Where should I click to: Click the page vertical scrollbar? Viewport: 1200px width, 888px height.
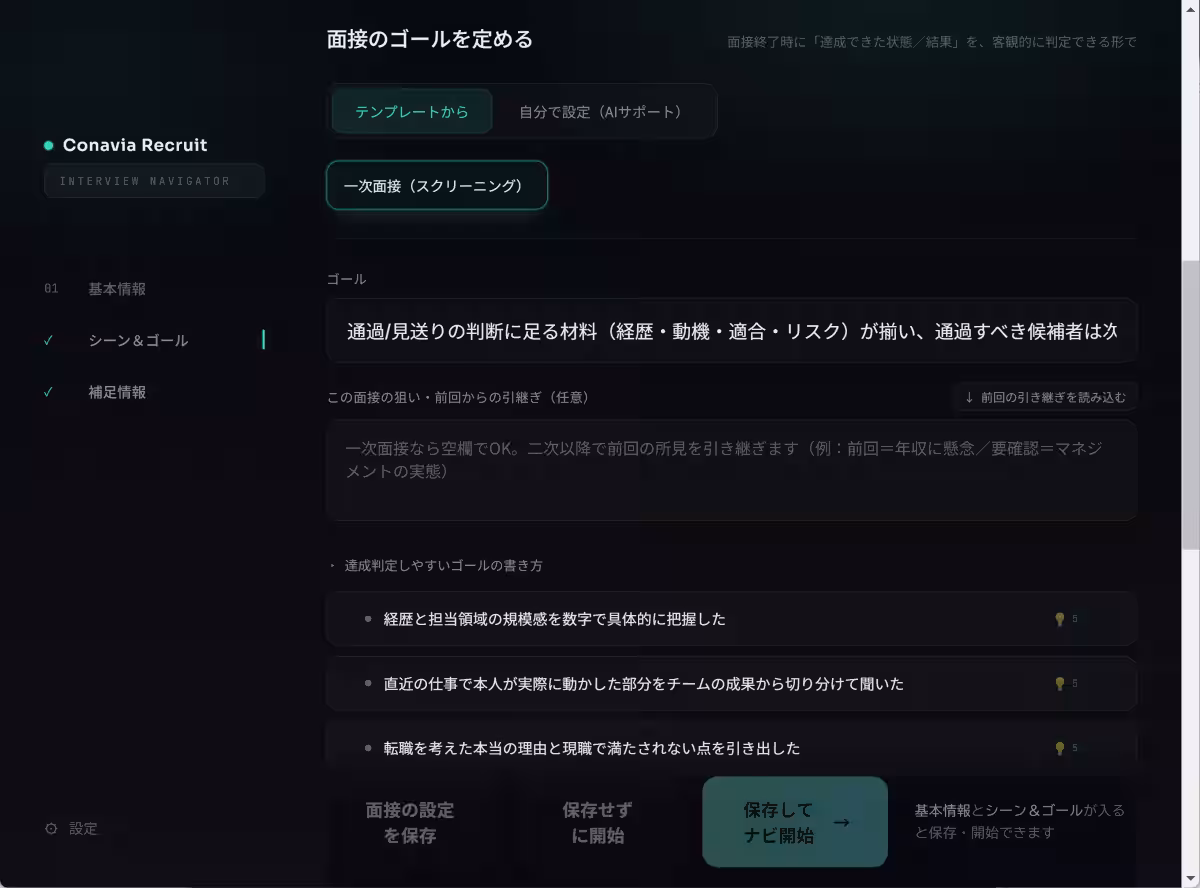(1190, 405)
